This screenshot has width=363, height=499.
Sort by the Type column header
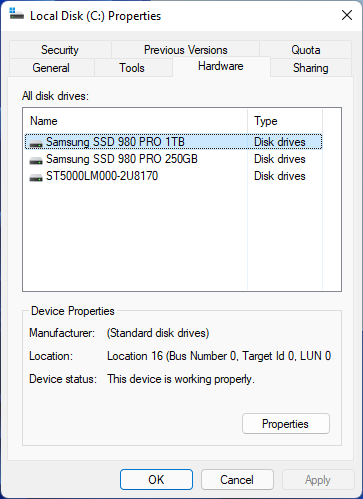285,121
